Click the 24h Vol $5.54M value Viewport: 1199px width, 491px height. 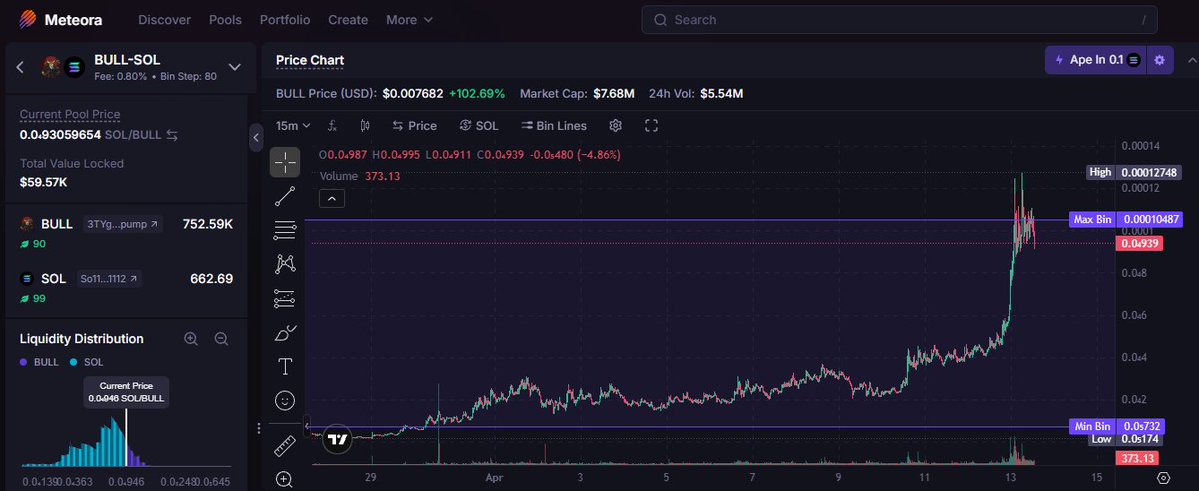coord(722,94)
